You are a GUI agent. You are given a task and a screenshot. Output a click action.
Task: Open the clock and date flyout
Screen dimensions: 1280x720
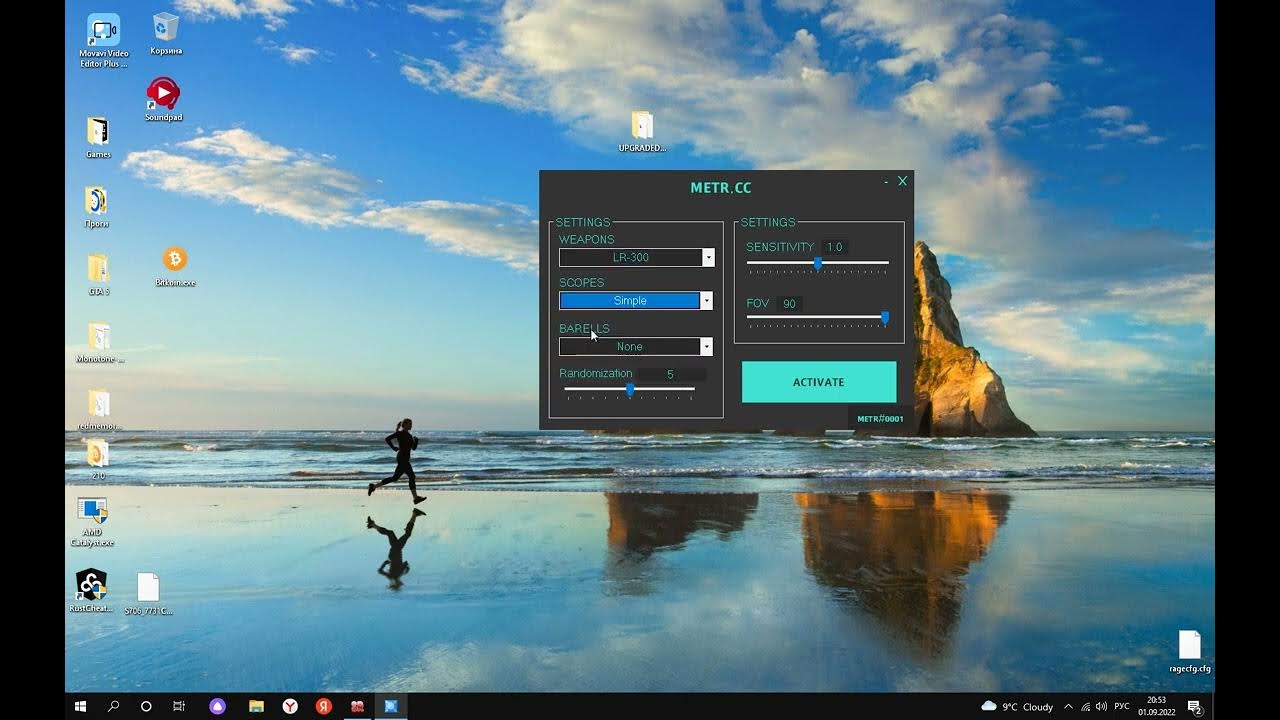(x=1156, y=706)
